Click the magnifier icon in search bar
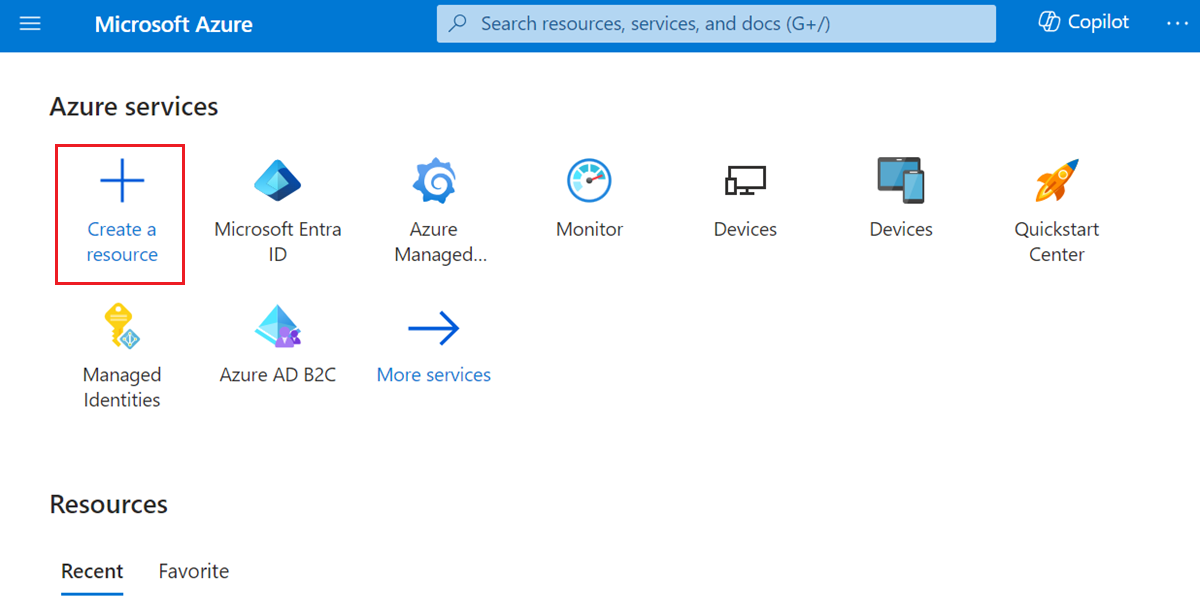 458,23
